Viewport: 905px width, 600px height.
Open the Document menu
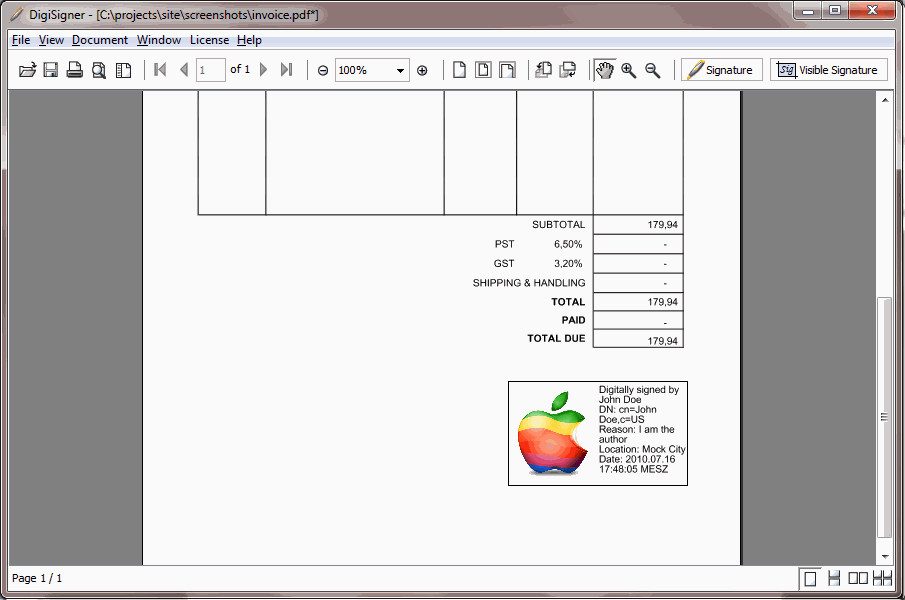point(100,40)
